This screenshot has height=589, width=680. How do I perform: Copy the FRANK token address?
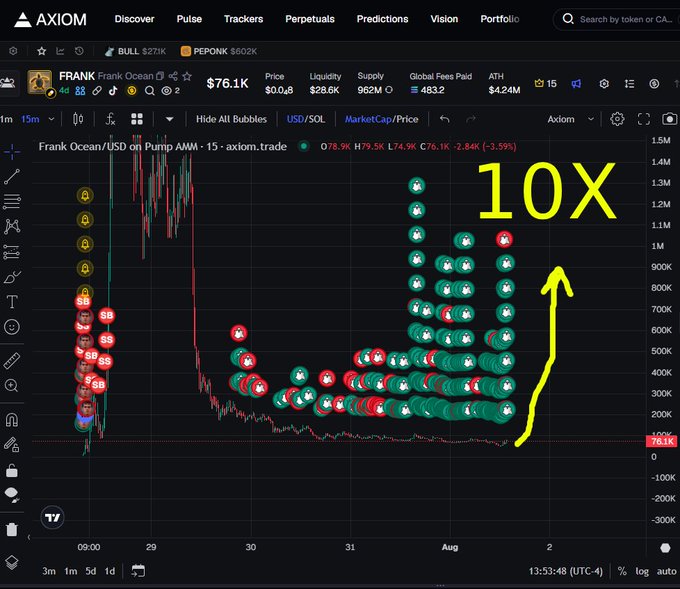pyautogui.click(x=160, y=76)
